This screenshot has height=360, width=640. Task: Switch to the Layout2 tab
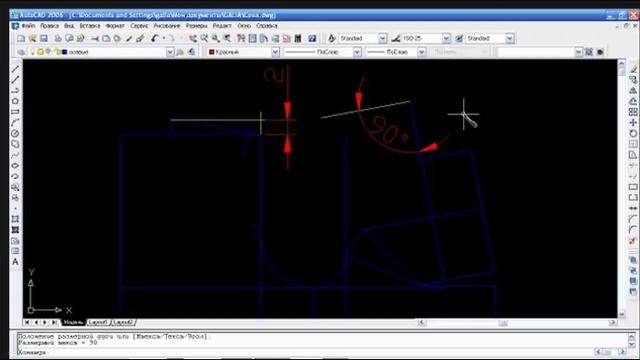pos(124,322)
